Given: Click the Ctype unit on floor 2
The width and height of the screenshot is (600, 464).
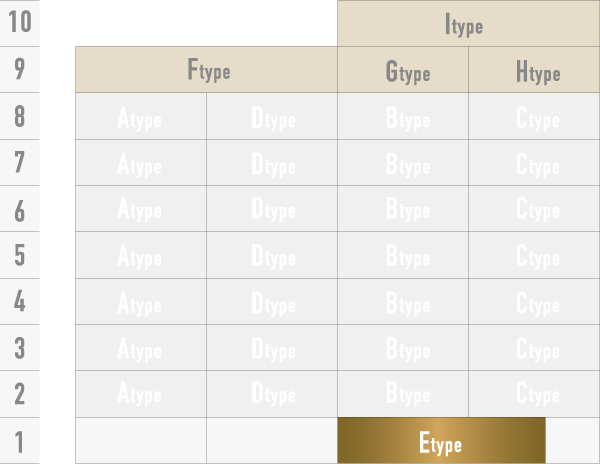Looking at the screenshot, I should click(x=534, y=394).
